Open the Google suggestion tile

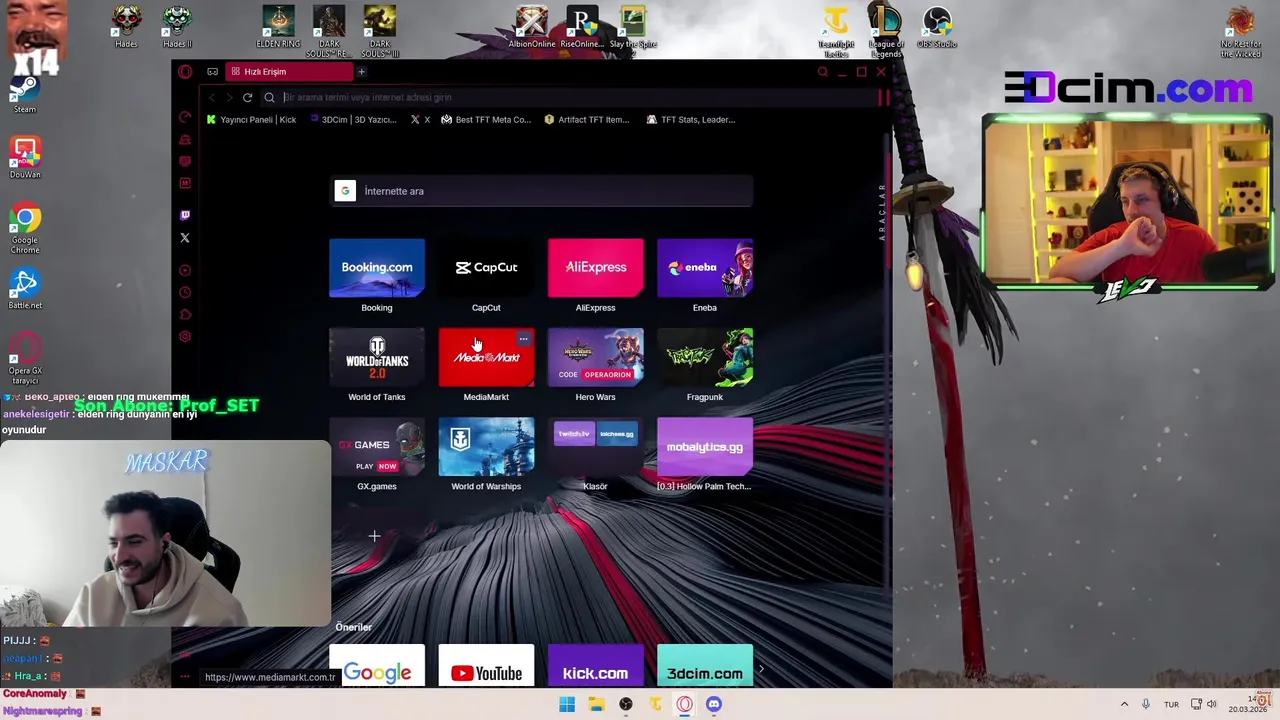click(x=377, y=667)
